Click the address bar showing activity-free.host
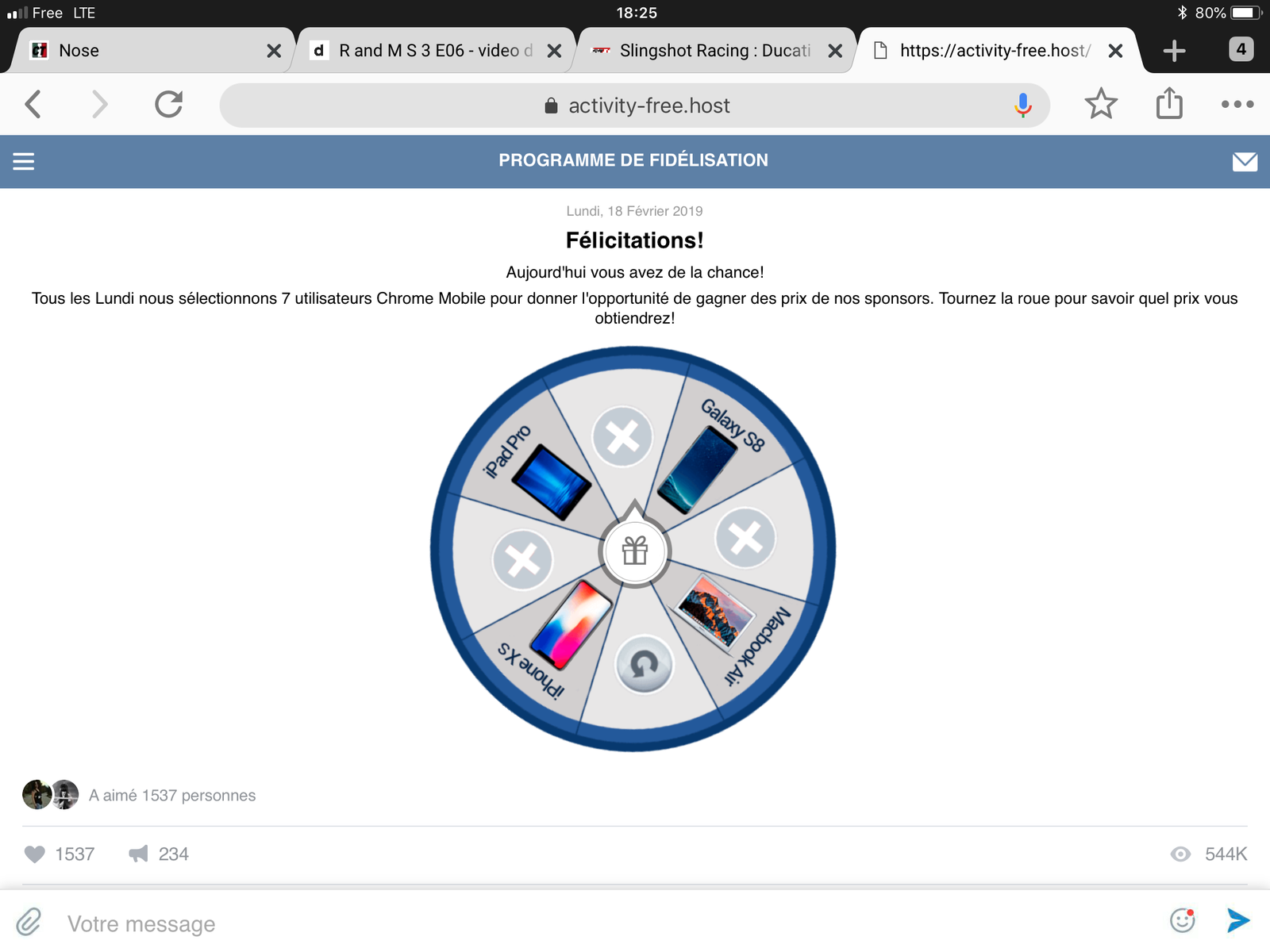1270x952 pixels. (635, 106)
